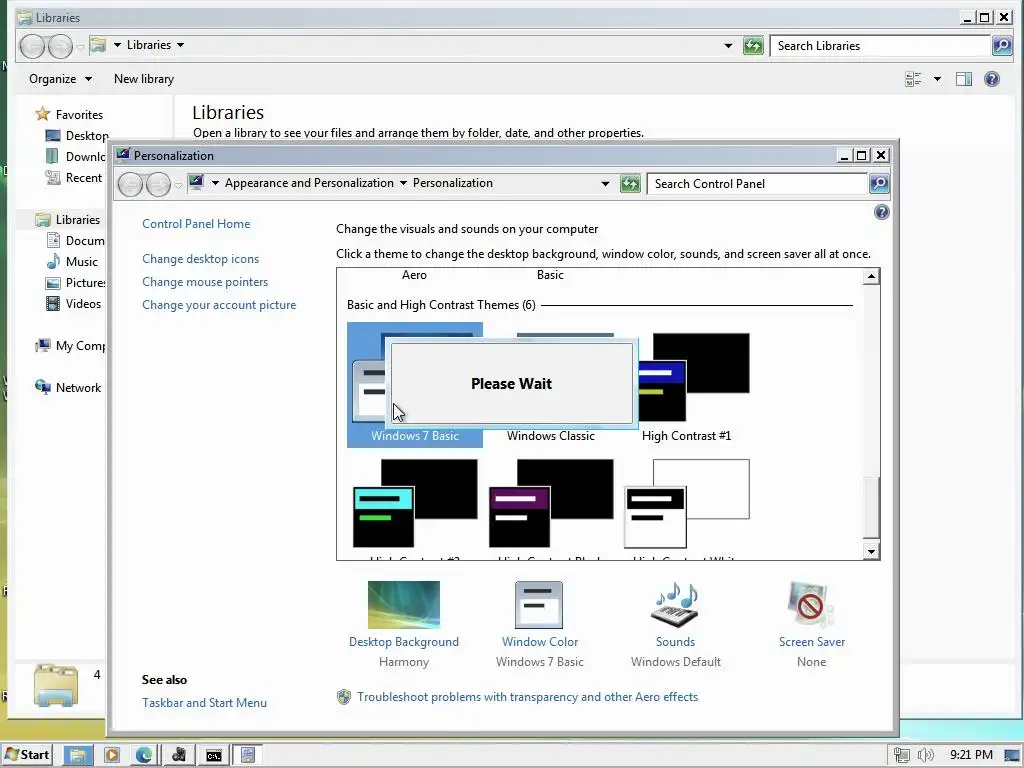Click the Libraries change view icon
Image resolution: width=1024 pixels, height=768 pixels.
tap(914, 79)
